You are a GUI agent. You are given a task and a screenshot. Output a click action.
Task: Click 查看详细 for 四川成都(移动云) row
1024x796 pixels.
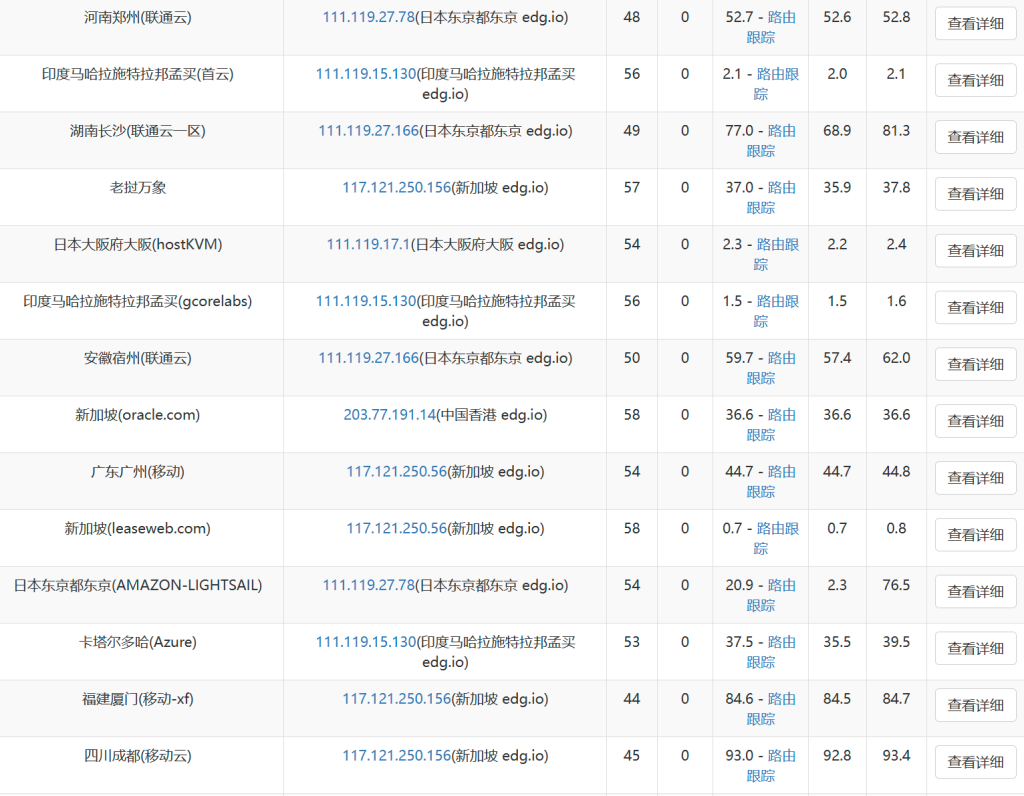[975, 762]
